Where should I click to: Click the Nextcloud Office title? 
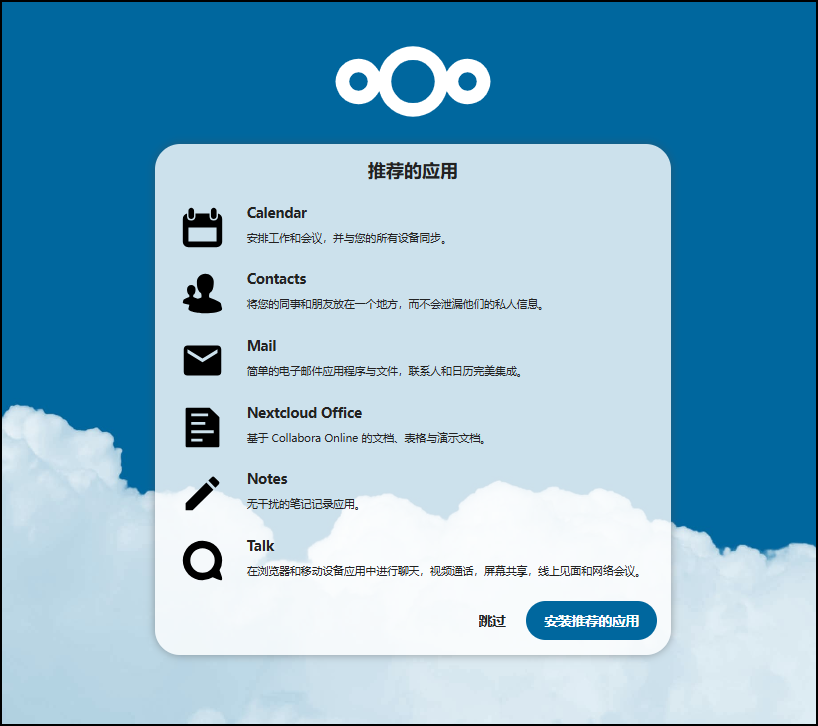pyautogui.click(x=304, y=413)
